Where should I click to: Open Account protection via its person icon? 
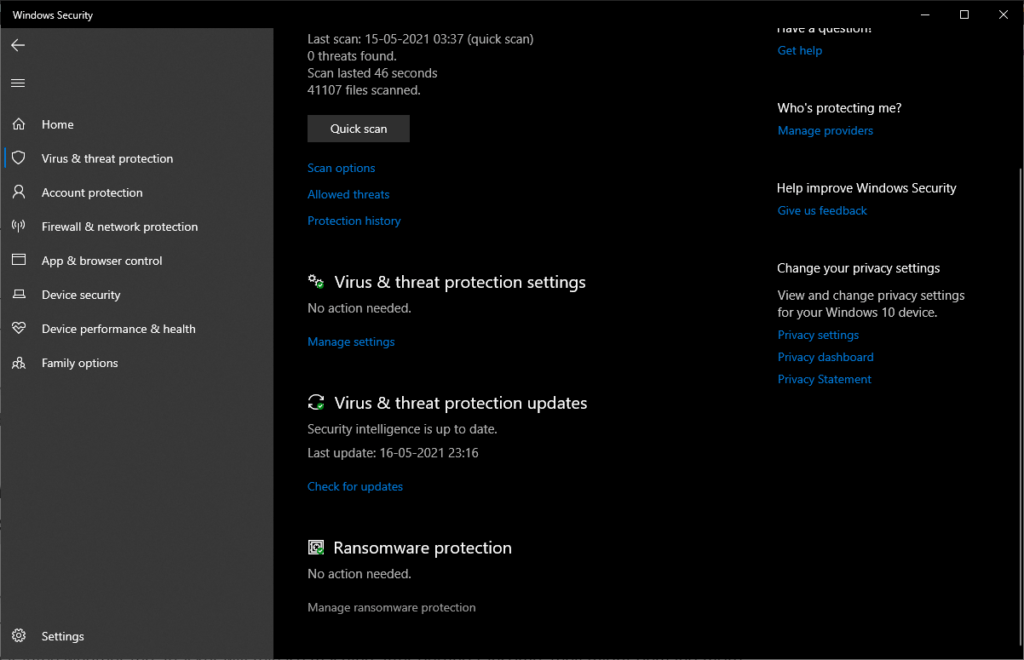click(18, 192)
